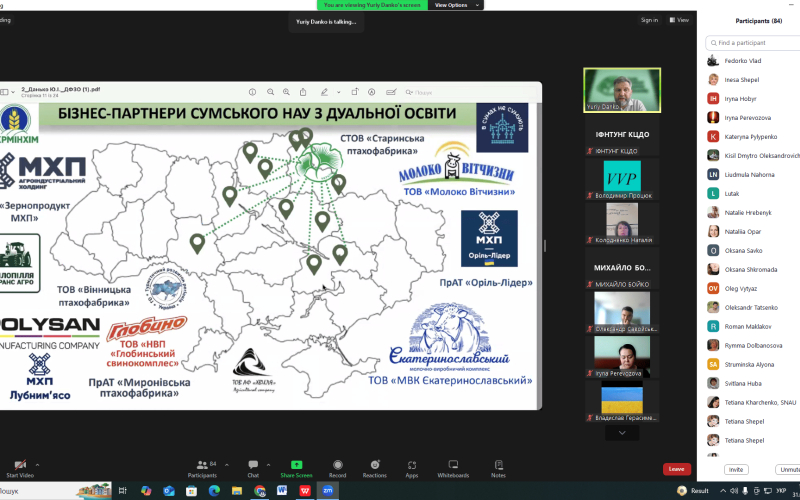Click the red Leave button
The width and height of the screenshot is (800, 500).
(677, 469)
